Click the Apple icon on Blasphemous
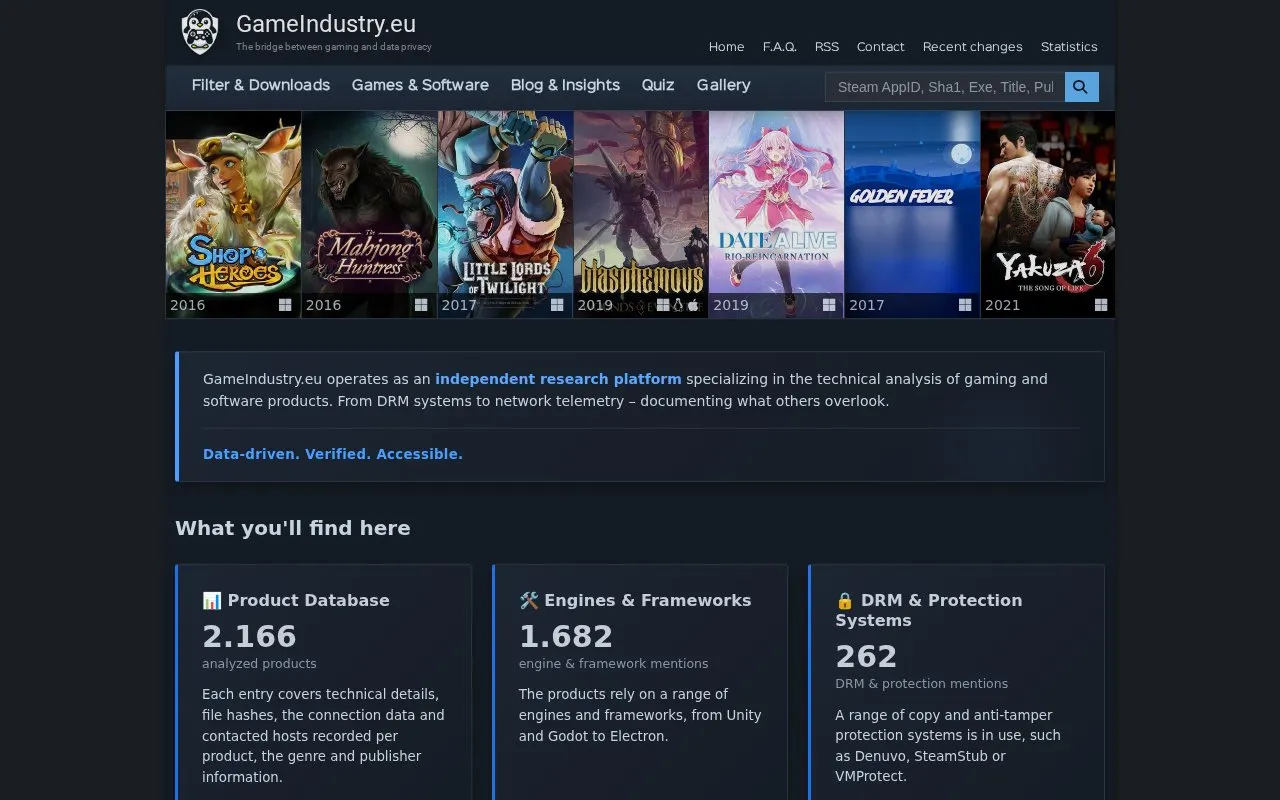The width and height of the screenshot is (1280, 800). pos(693,305)
